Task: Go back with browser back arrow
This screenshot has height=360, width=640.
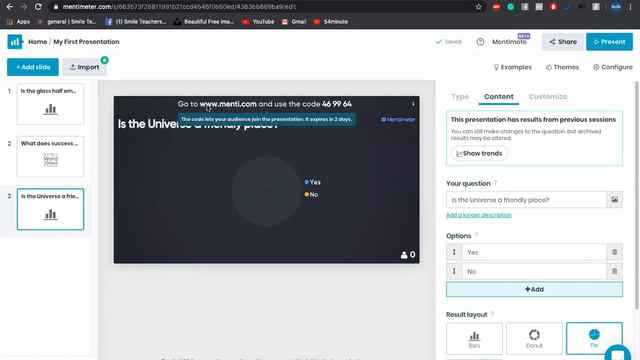Action: pos(9,7)
